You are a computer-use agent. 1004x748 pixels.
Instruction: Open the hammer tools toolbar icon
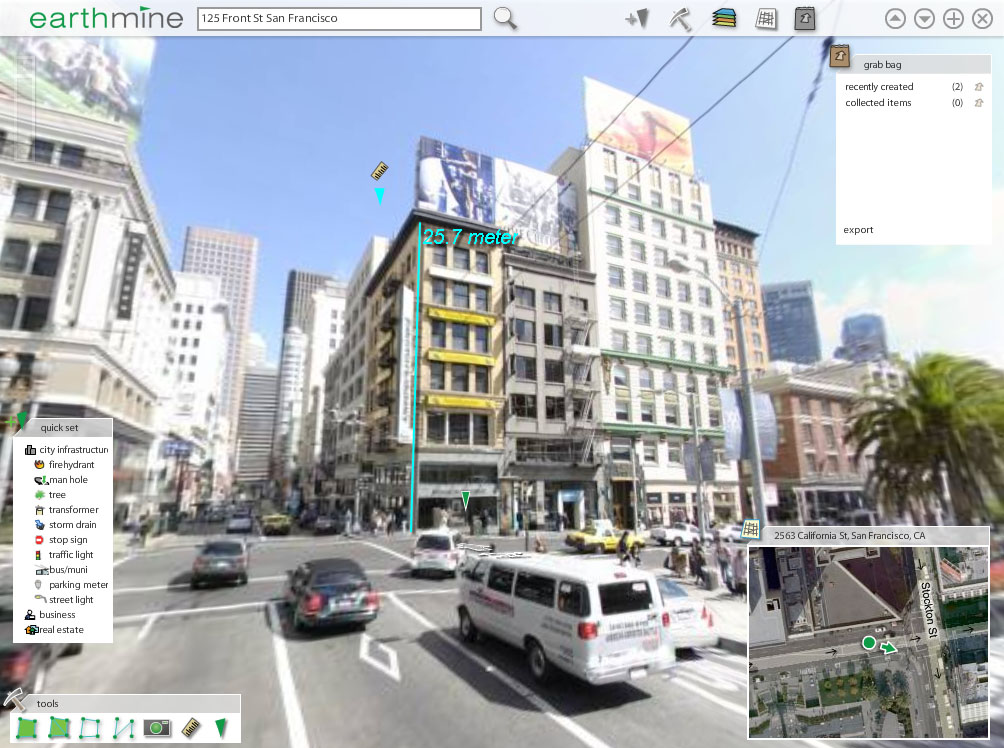(x=681, y=19)
